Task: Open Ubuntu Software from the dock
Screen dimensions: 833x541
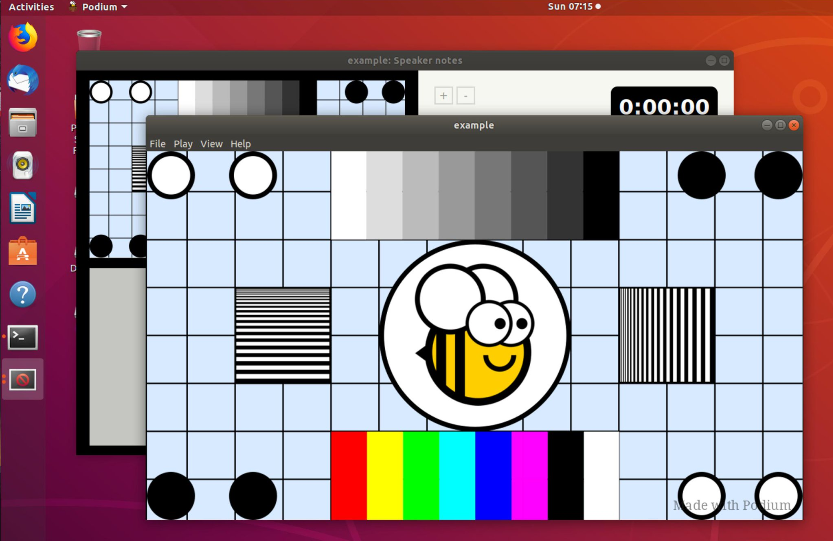Action: click(23, 251)
